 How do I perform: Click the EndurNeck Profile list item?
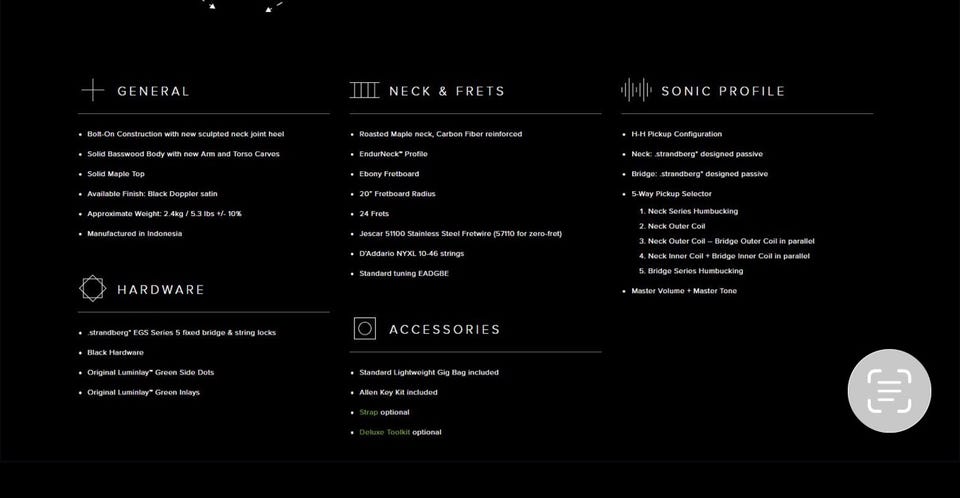(393, 154)
